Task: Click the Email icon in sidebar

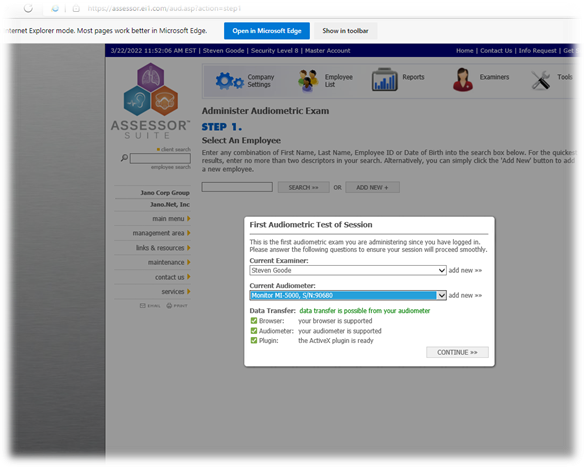Action: [x=150, y=306]
